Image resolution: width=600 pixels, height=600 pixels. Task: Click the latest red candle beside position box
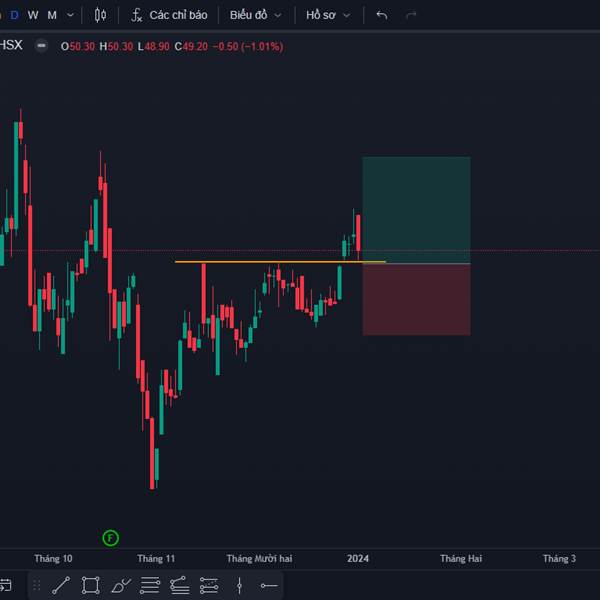click(358, 233)
